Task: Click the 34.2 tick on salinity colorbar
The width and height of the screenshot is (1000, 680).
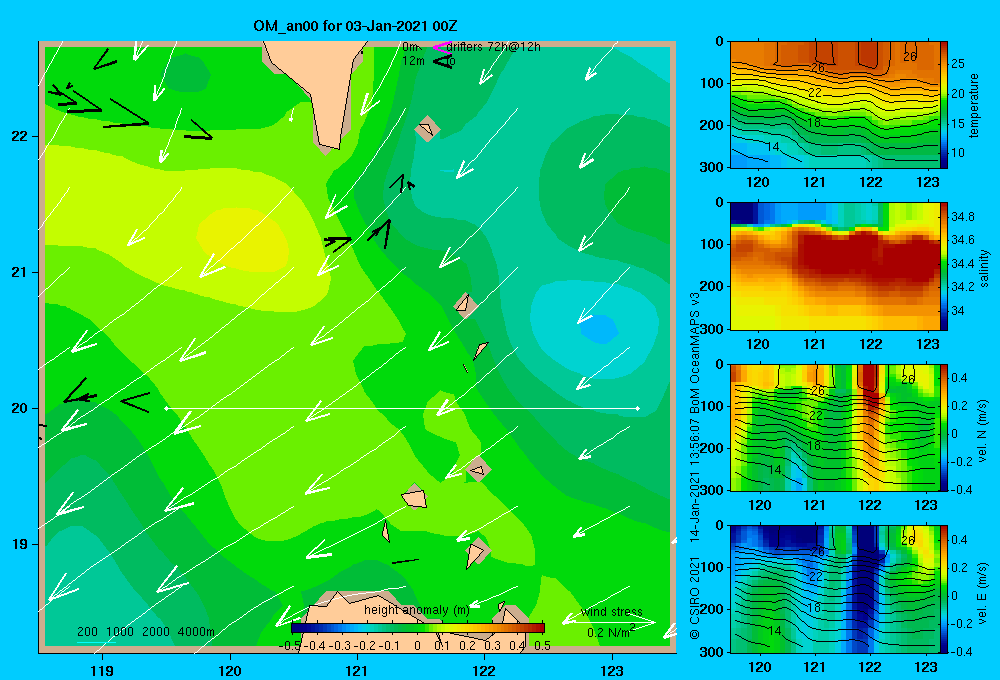Action: (x=963, y=287)
